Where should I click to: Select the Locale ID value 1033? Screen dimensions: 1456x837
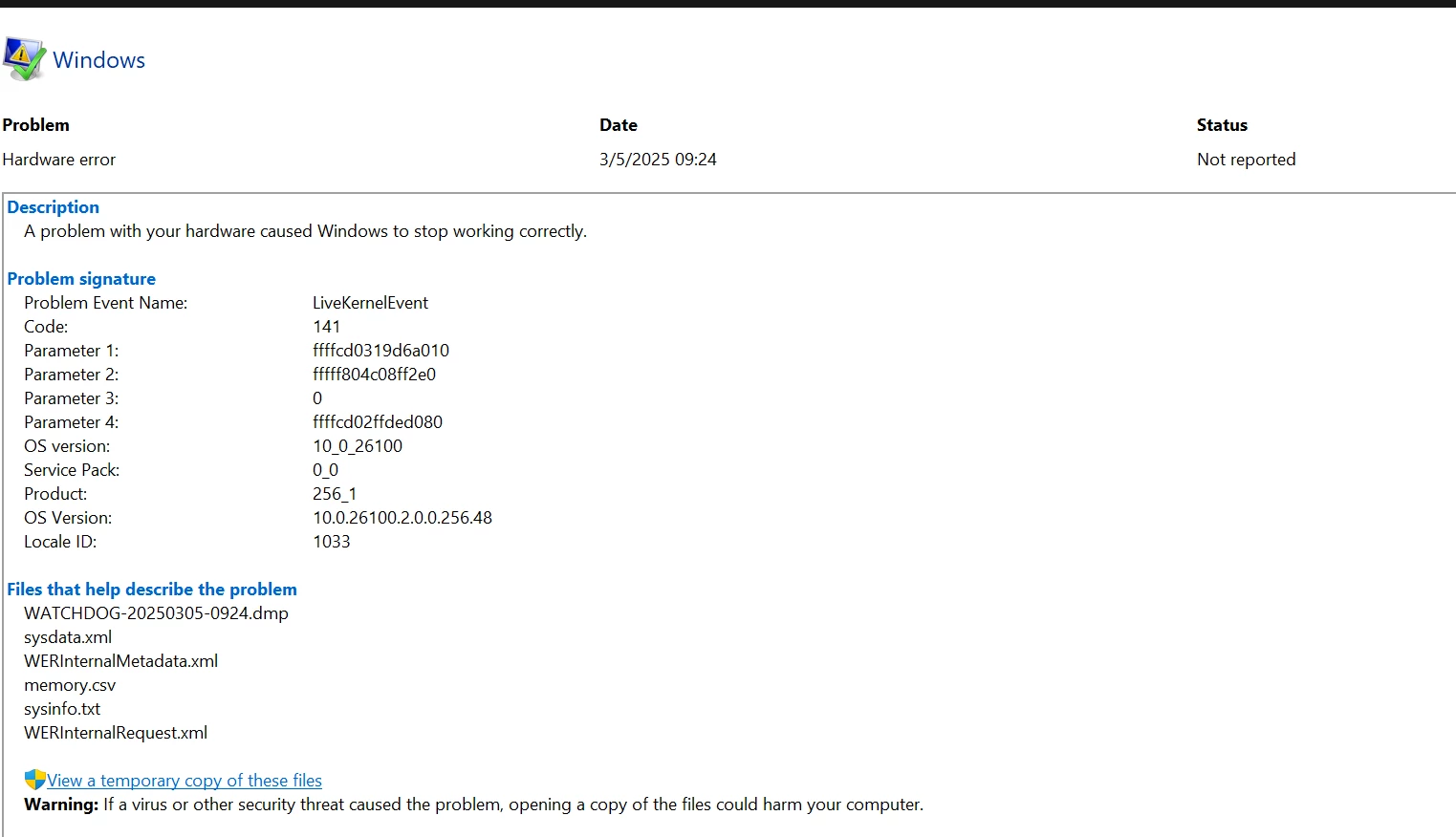332,542
